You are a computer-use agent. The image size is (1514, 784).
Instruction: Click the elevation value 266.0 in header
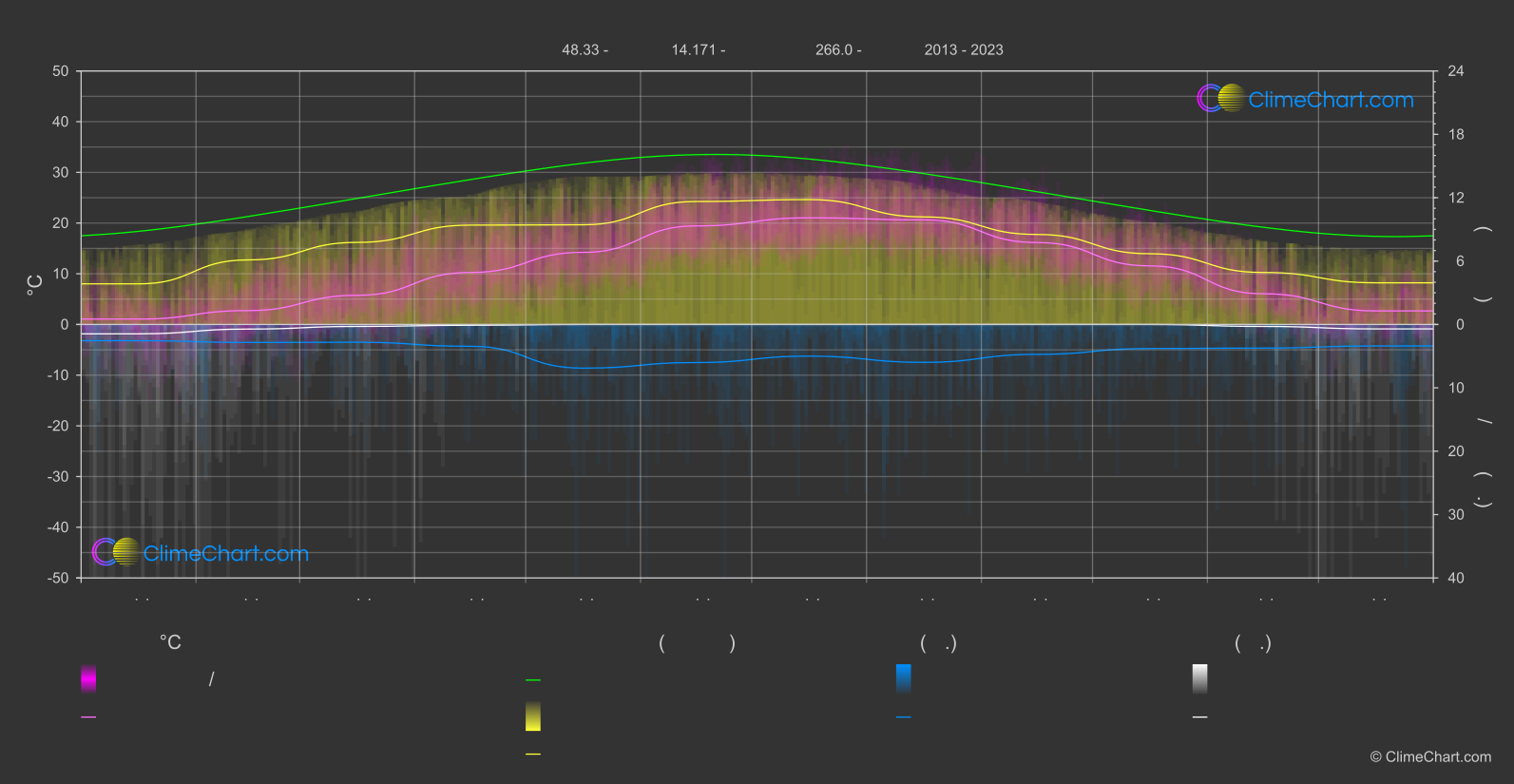(834, 49)
